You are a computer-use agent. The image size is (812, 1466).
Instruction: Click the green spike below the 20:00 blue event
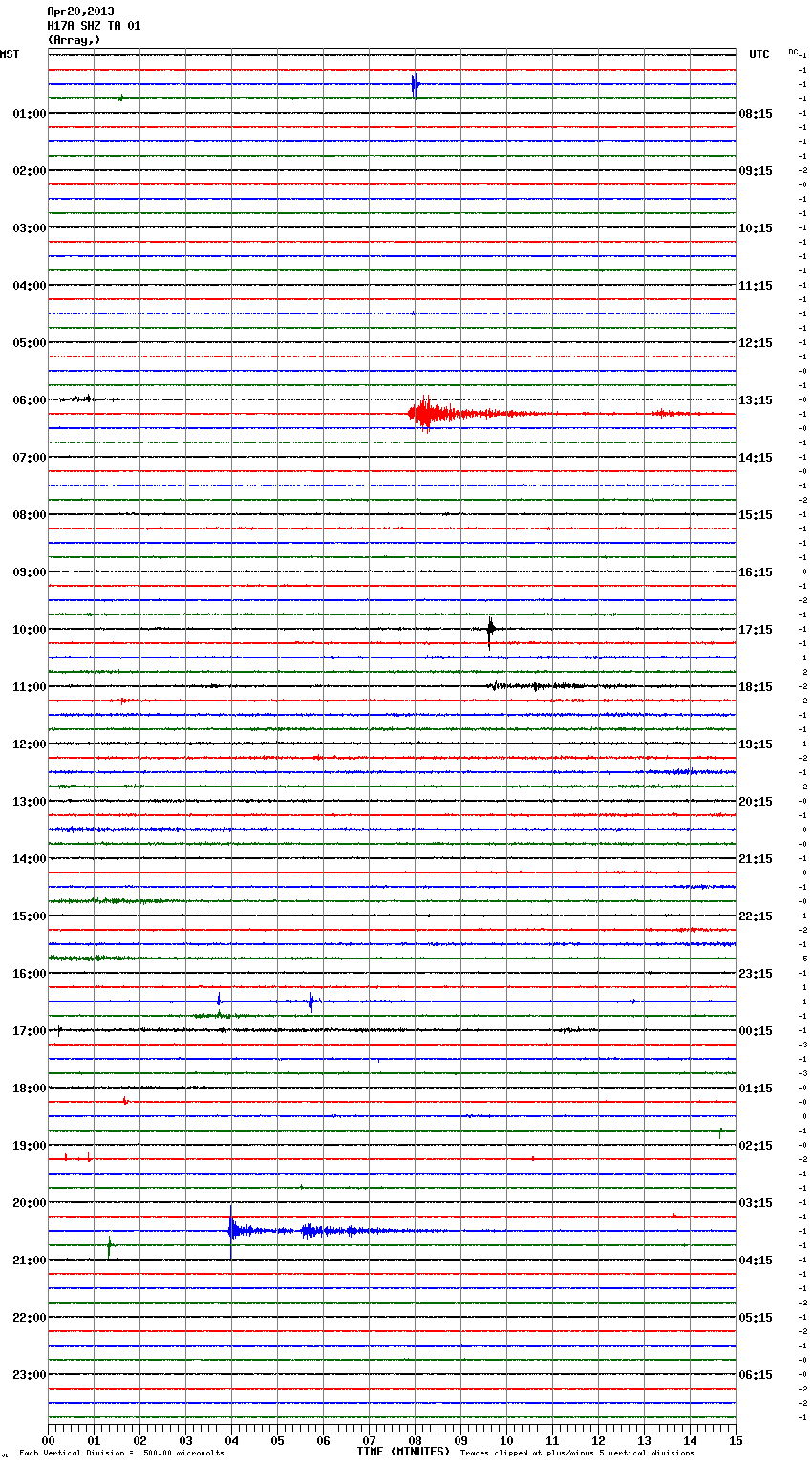click(x=109, y=1246)
